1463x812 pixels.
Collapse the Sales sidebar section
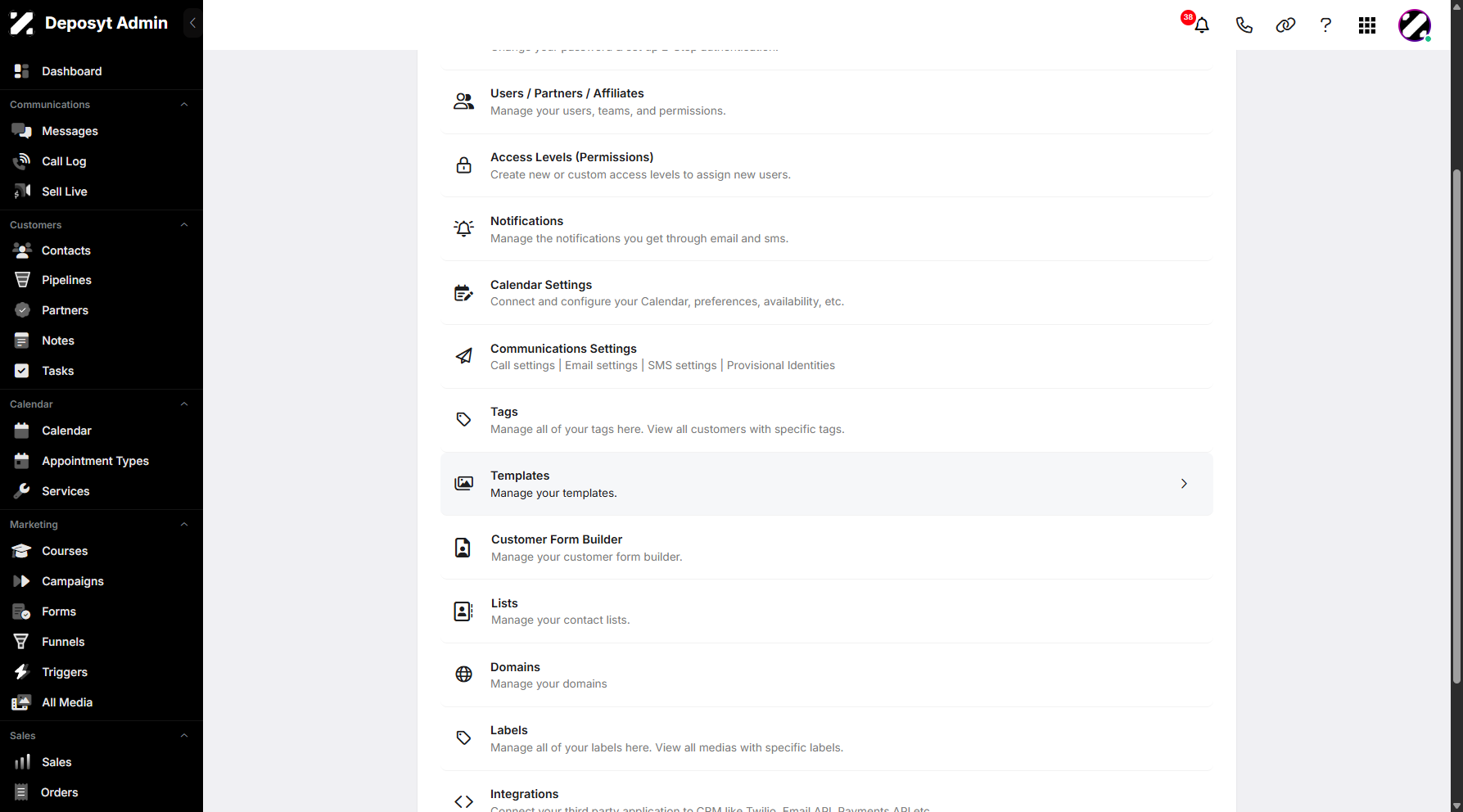click(x=184, y=736)
